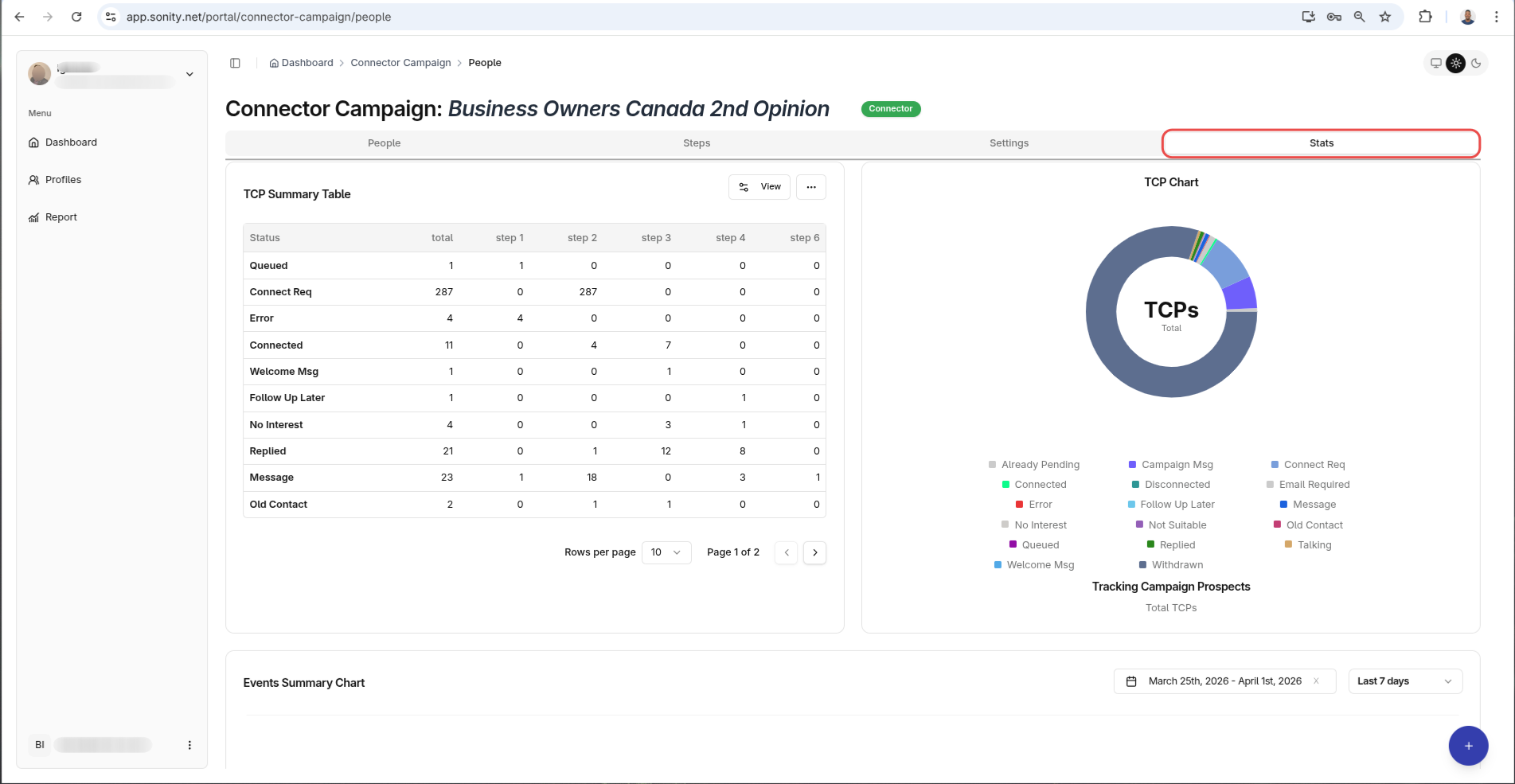Open the table options ellipsis button
This screenshot has height=784, width=1515.
click(x=811, y=187)
